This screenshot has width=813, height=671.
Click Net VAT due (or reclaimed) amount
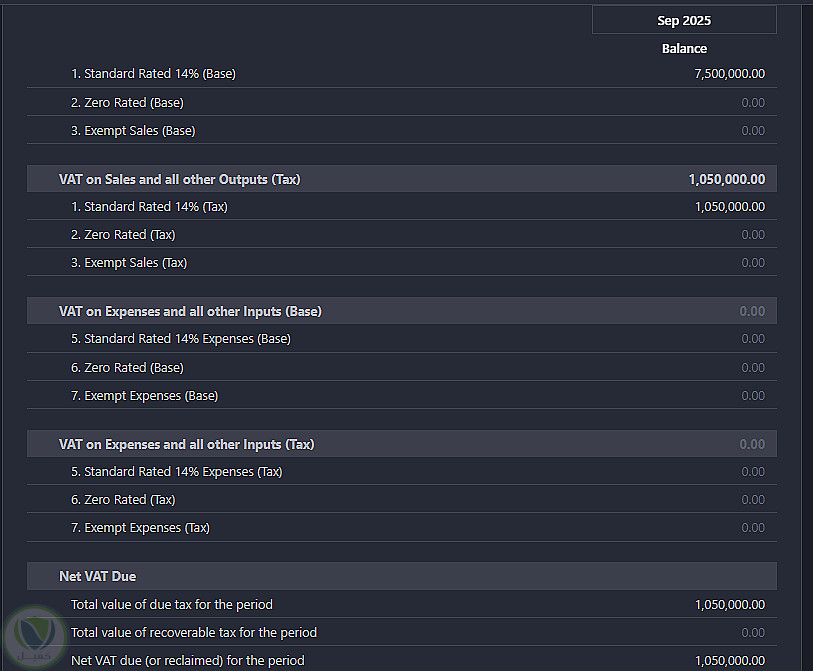click(729, 661)
